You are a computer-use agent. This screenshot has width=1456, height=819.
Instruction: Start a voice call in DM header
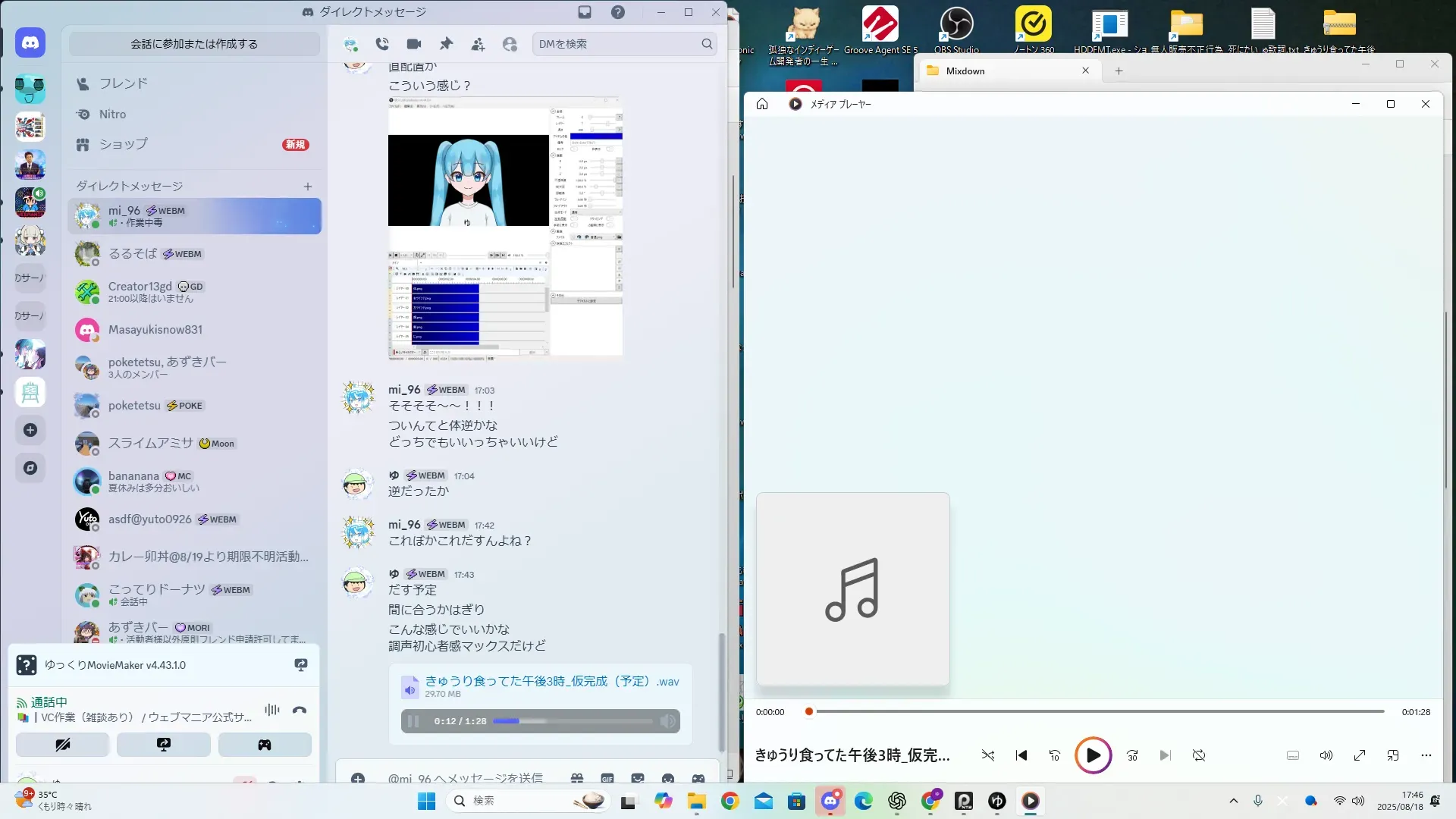click(x=382, y=44)
